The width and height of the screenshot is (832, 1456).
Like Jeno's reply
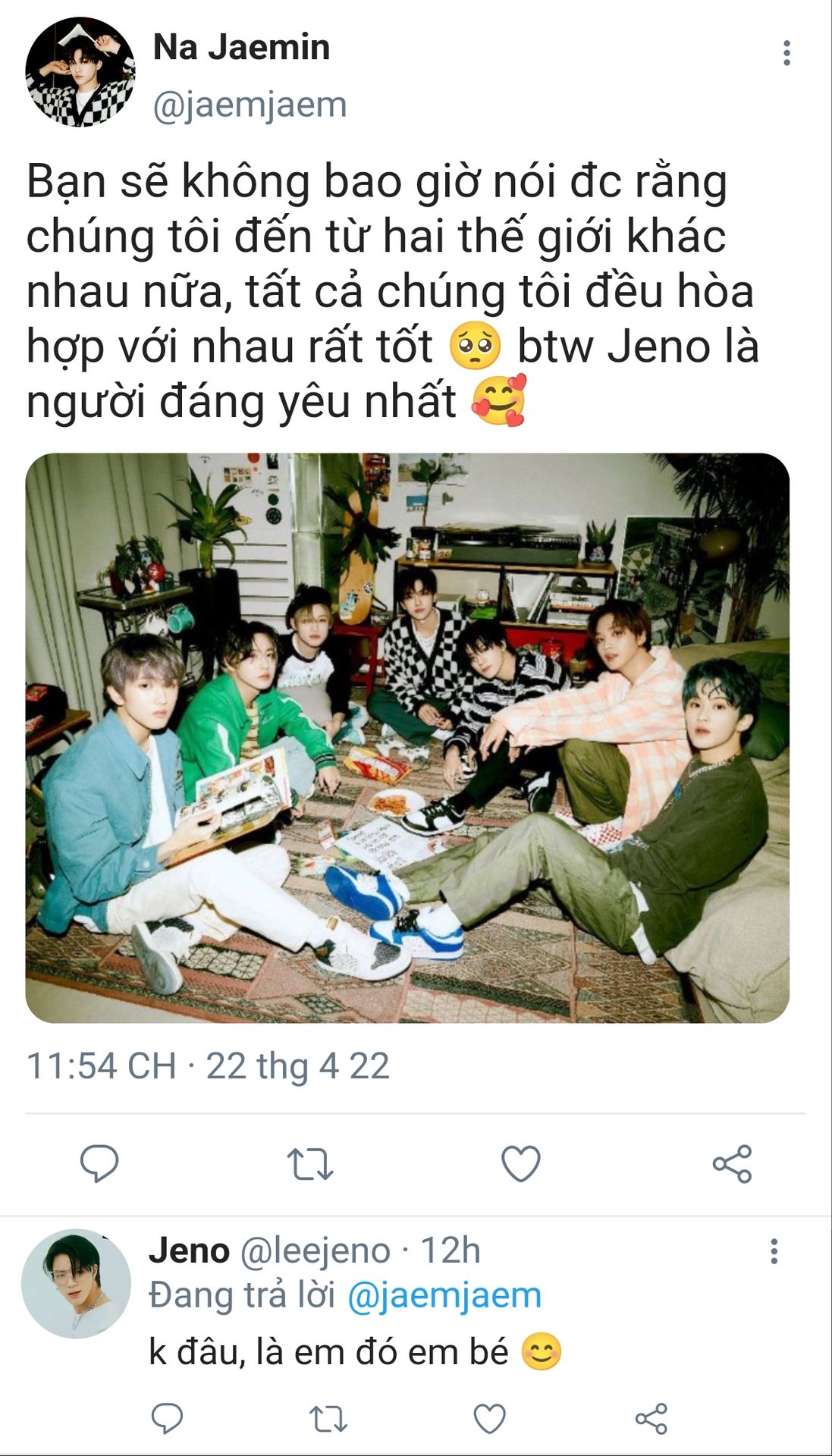click(489, 1418)
